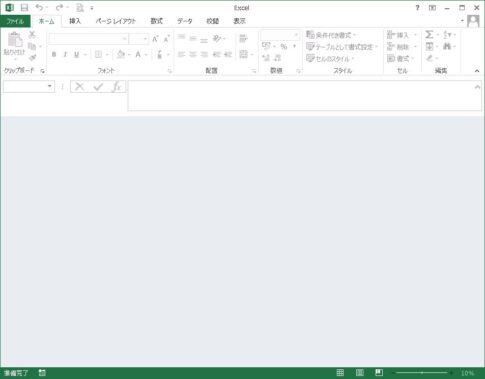485x379 pixels.
Task: Click the Cut scissors icon
Action: [x=32, y=35]
